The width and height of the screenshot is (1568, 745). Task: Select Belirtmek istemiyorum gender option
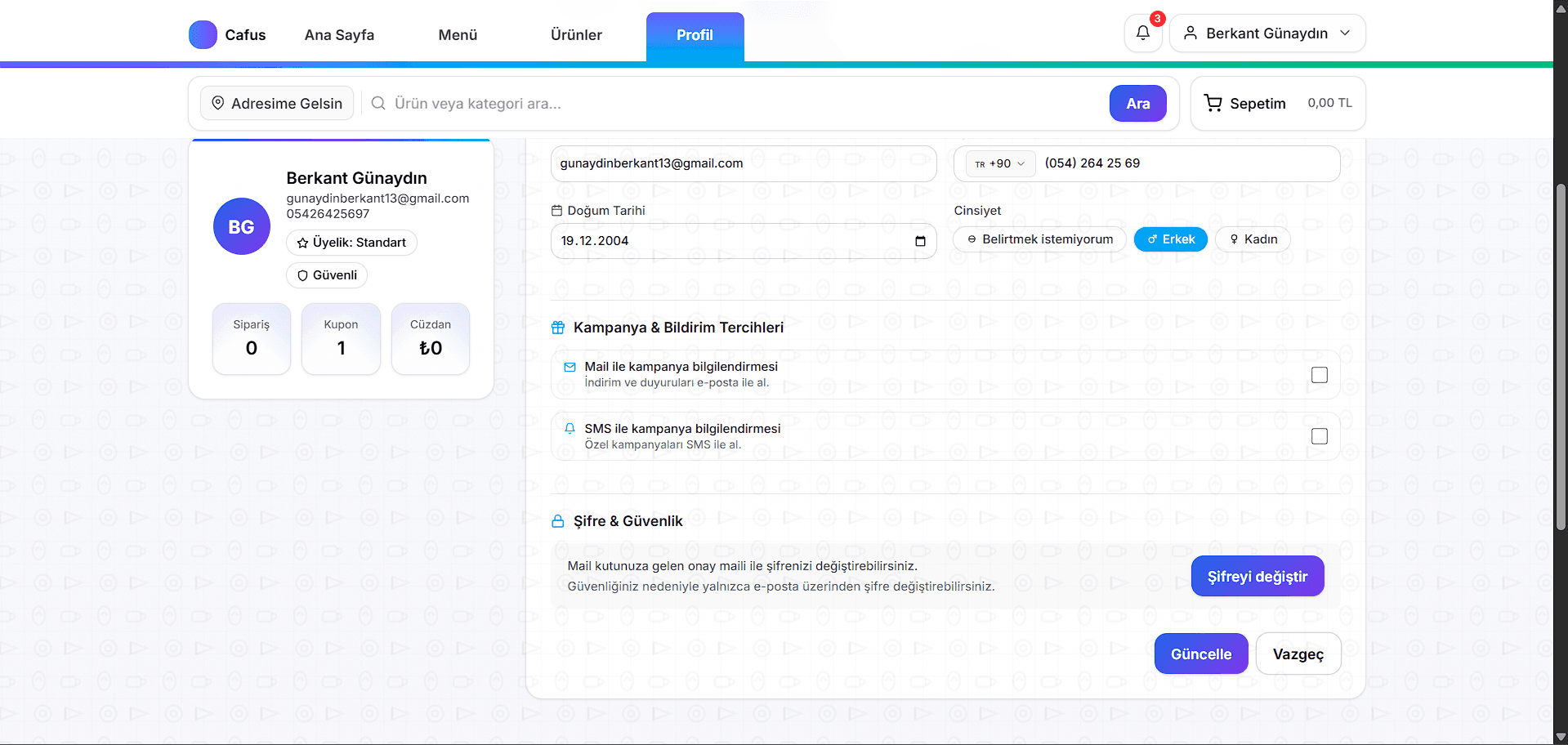[1039, 239]
